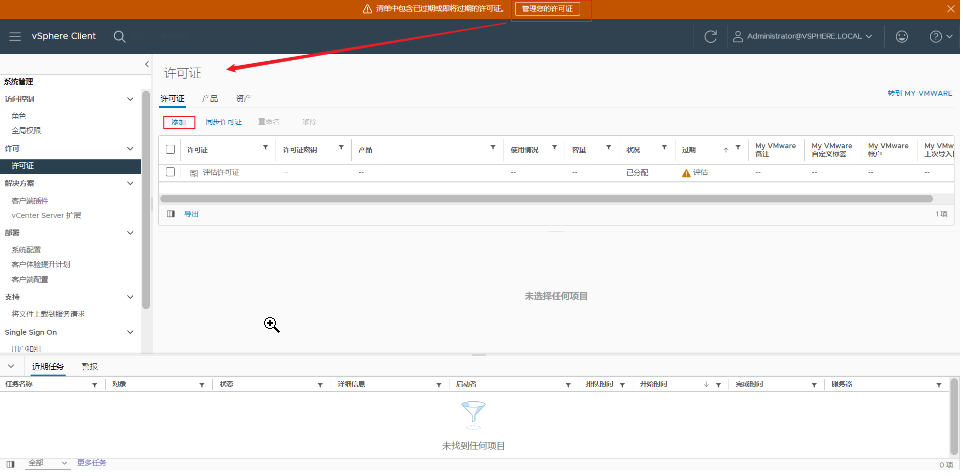963x476 pixels.
Task: Click the search magnifier icon in header
Action: point(120,37)
